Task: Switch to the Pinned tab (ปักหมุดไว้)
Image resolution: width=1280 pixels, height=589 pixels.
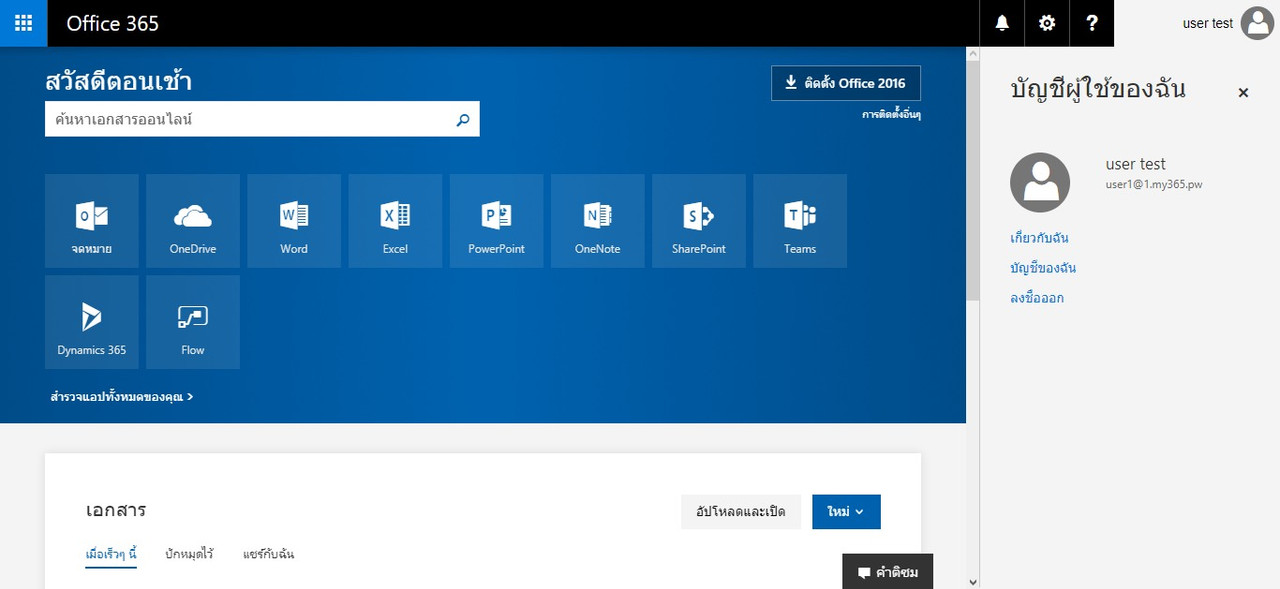Action: tap(190, 554)
